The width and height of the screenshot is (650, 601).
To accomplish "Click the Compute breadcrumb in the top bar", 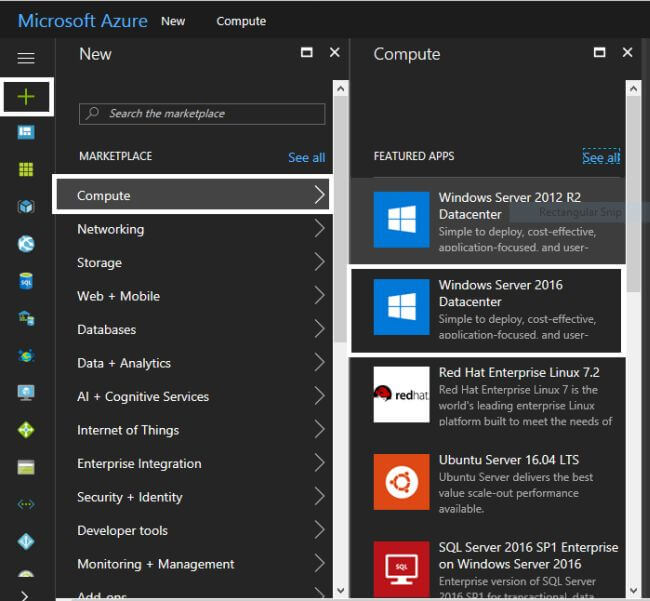I will [x=241, y=21].
